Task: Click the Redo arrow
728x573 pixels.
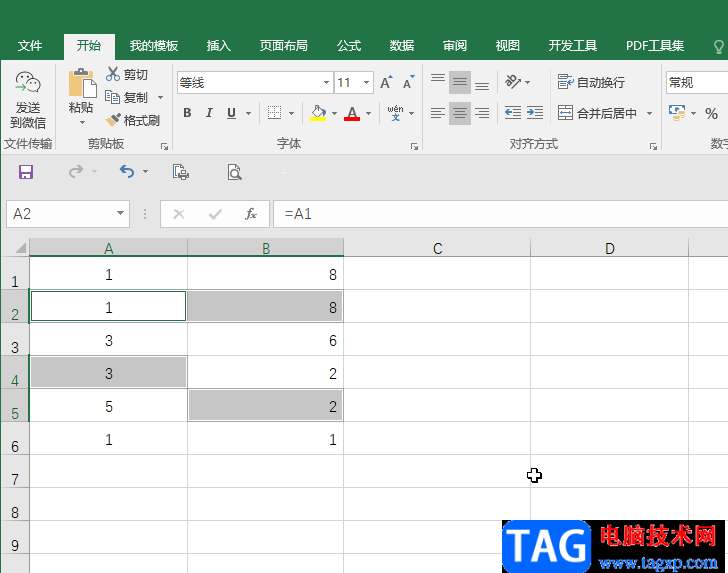Action: [76, 171]
